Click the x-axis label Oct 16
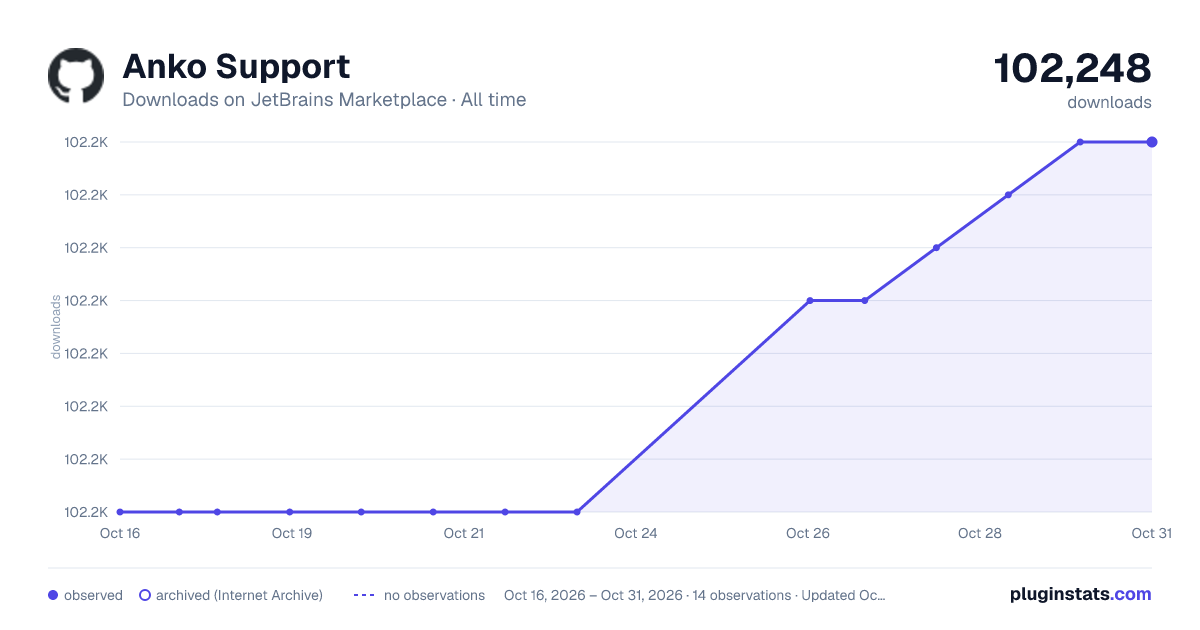Viewport: 1200px width, 630px height. coord(120,533)
